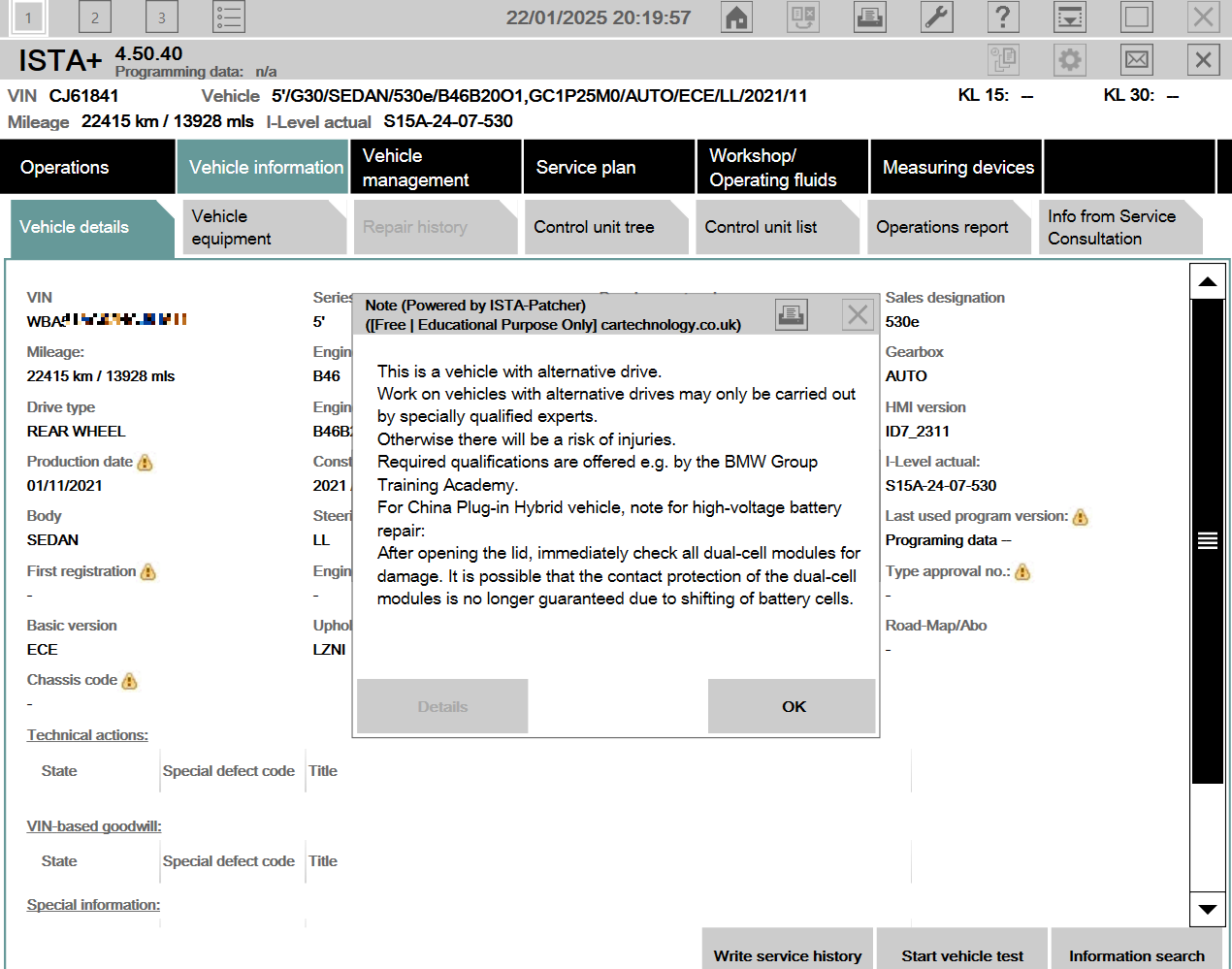The image size is (1232, 969).
Task: Click the Gearbox value AUTO
Action: 906,376
